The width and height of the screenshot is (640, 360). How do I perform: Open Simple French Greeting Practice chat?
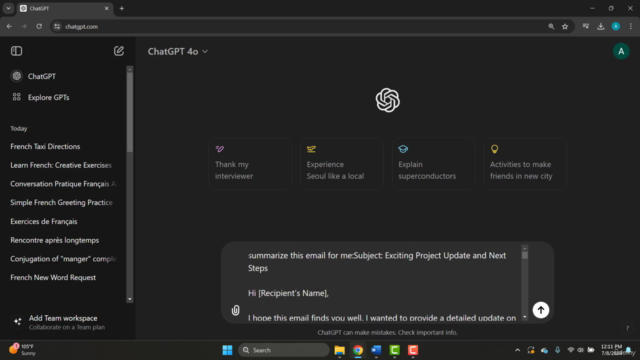(x=63, y=202)
